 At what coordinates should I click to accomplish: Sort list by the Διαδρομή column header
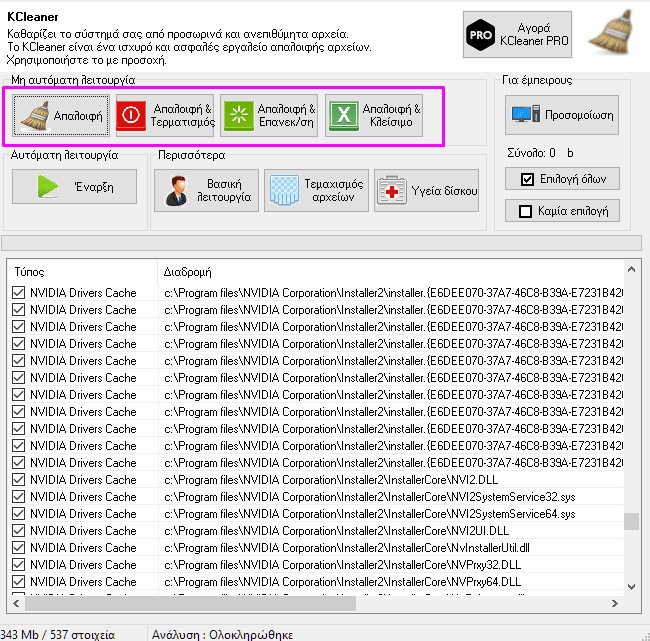coord(390,272)
